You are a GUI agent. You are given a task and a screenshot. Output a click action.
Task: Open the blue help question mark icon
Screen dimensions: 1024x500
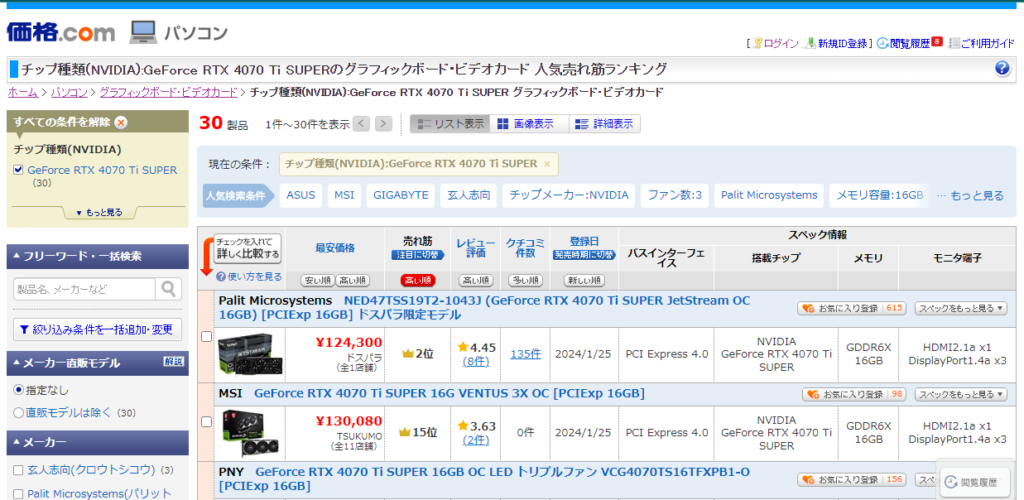(x=1002, y=69)
